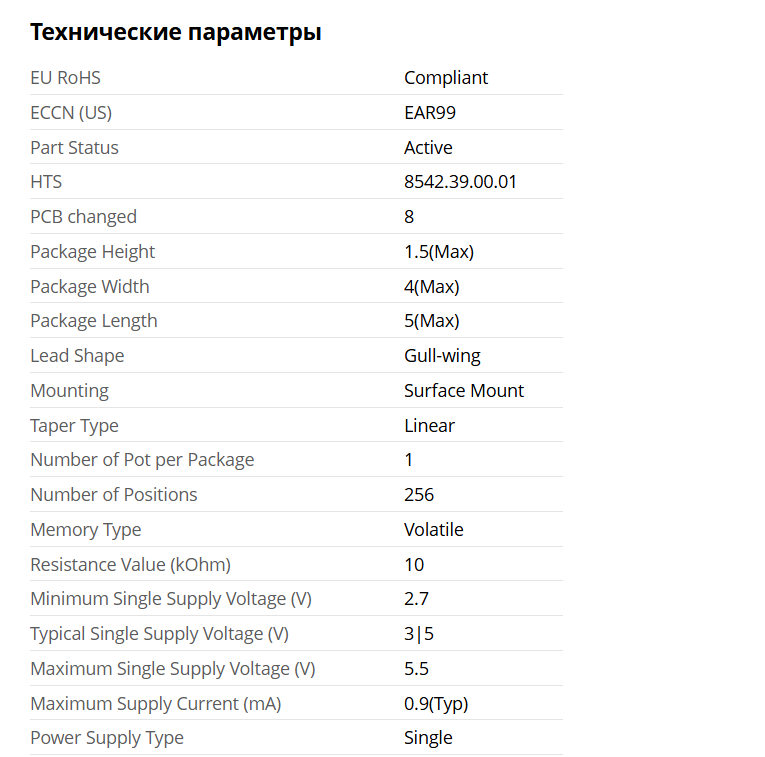Click the Taper Type label
Screen dimensions: 765x757
(74, 426)
